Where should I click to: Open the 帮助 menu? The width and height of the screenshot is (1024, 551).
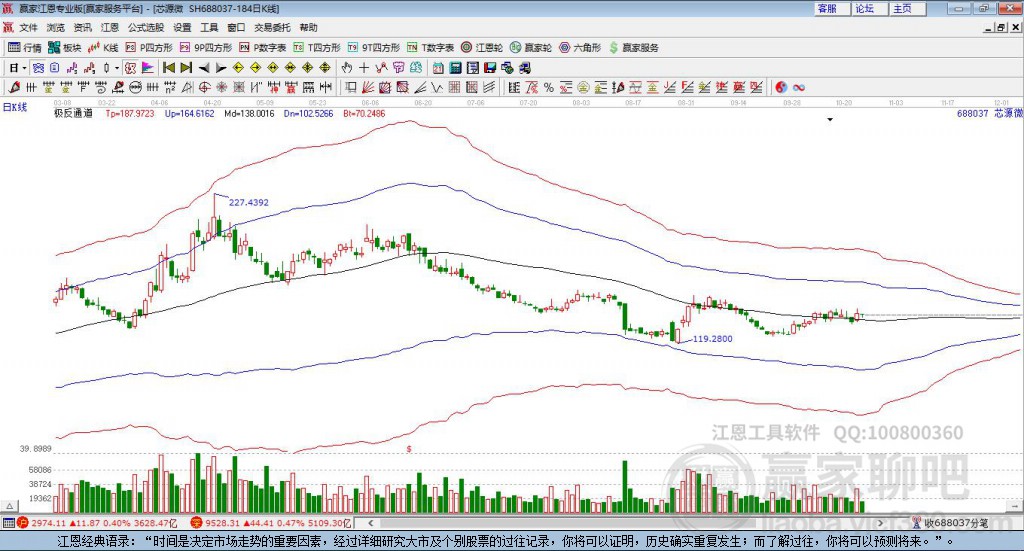pos(308,27)
